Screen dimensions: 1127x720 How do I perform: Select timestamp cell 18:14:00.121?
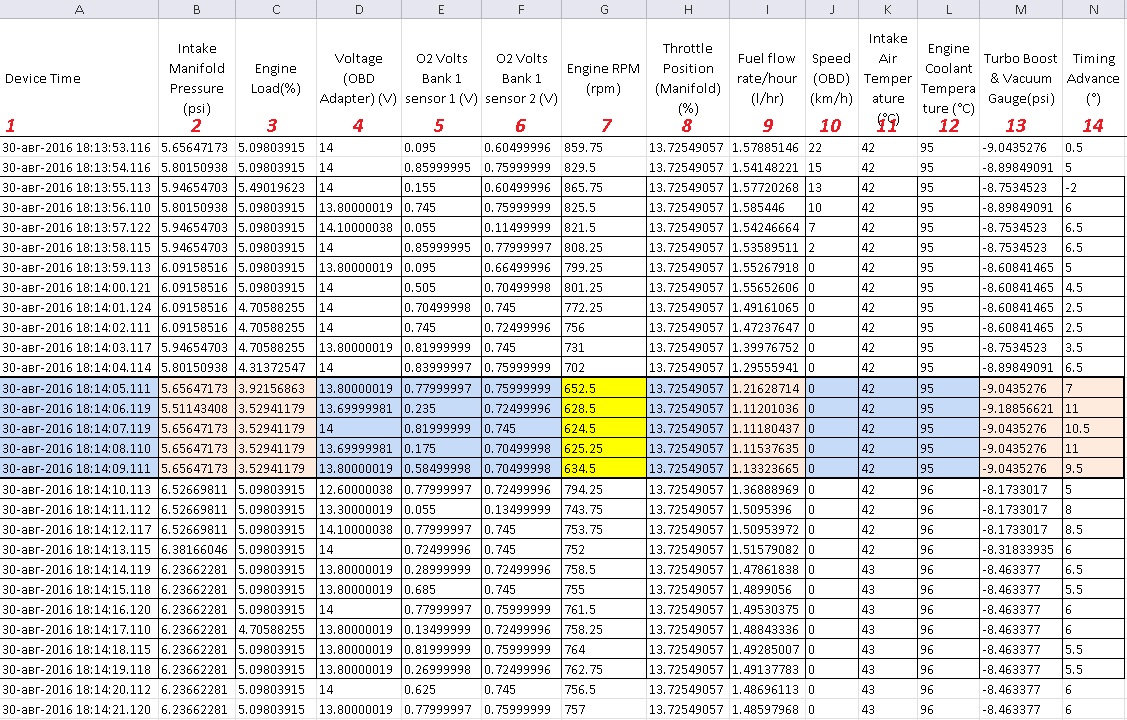click(x=79, y=287)
